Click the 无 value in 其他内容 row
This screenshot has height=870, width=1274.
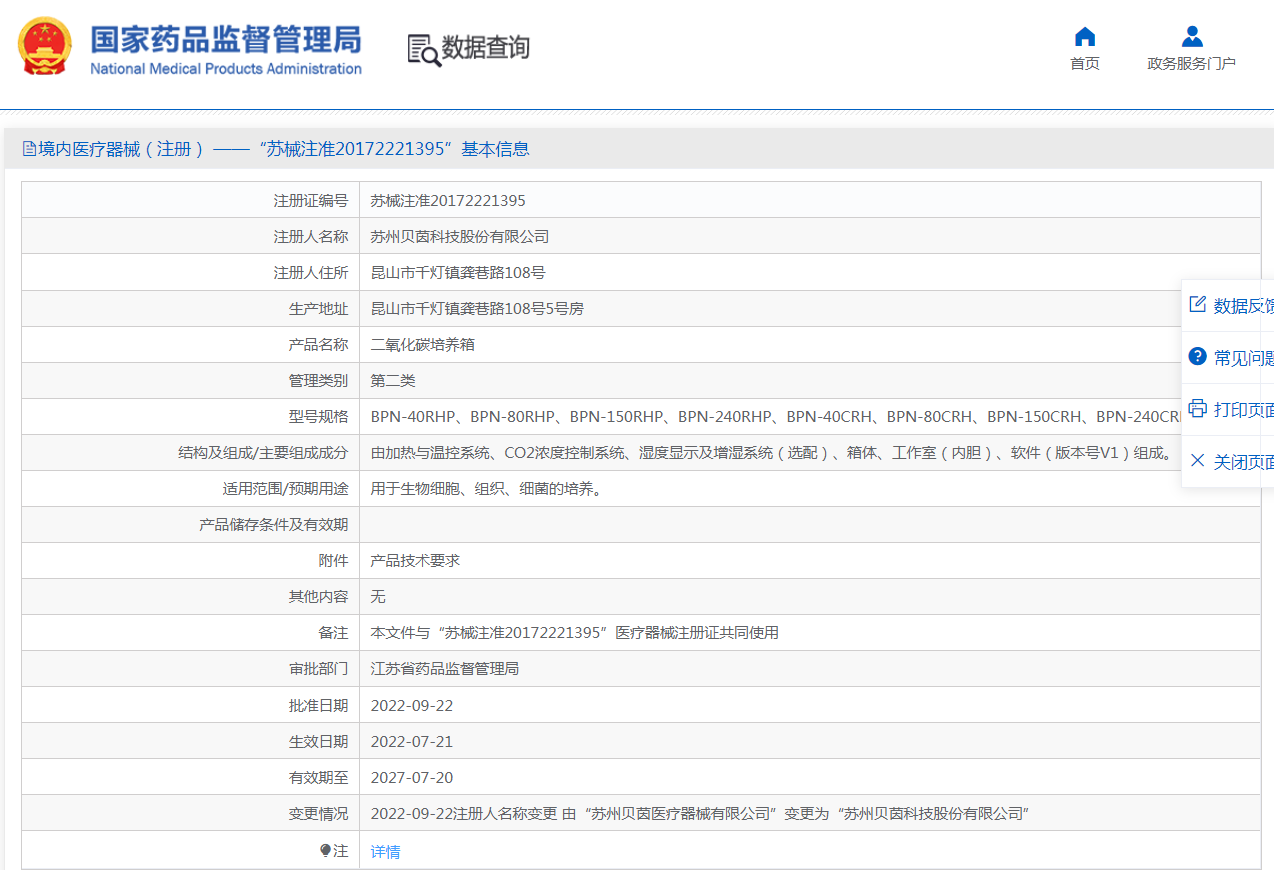pos(378,597)
